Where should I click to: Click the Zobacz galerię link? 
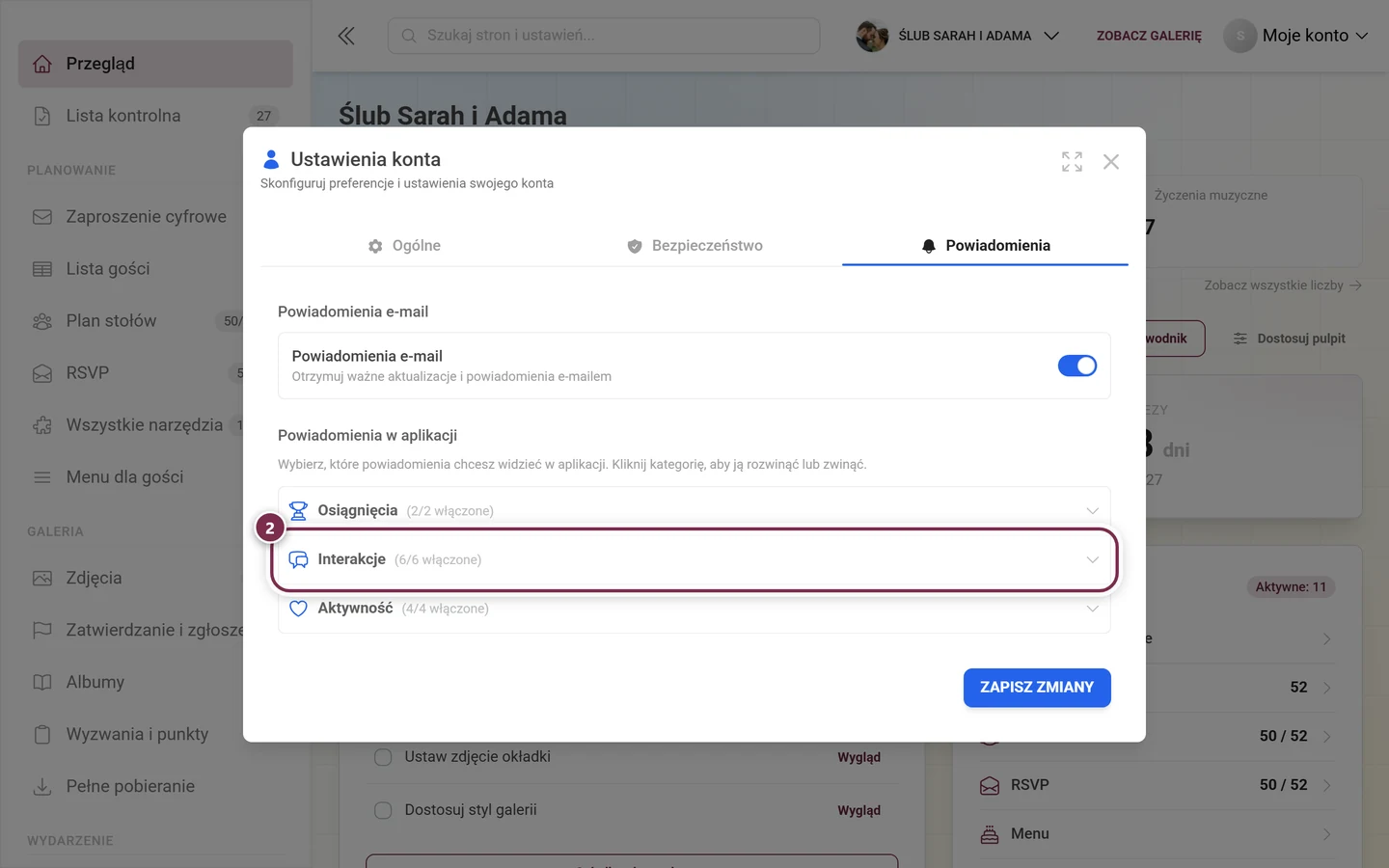[x=1149, y=36]
